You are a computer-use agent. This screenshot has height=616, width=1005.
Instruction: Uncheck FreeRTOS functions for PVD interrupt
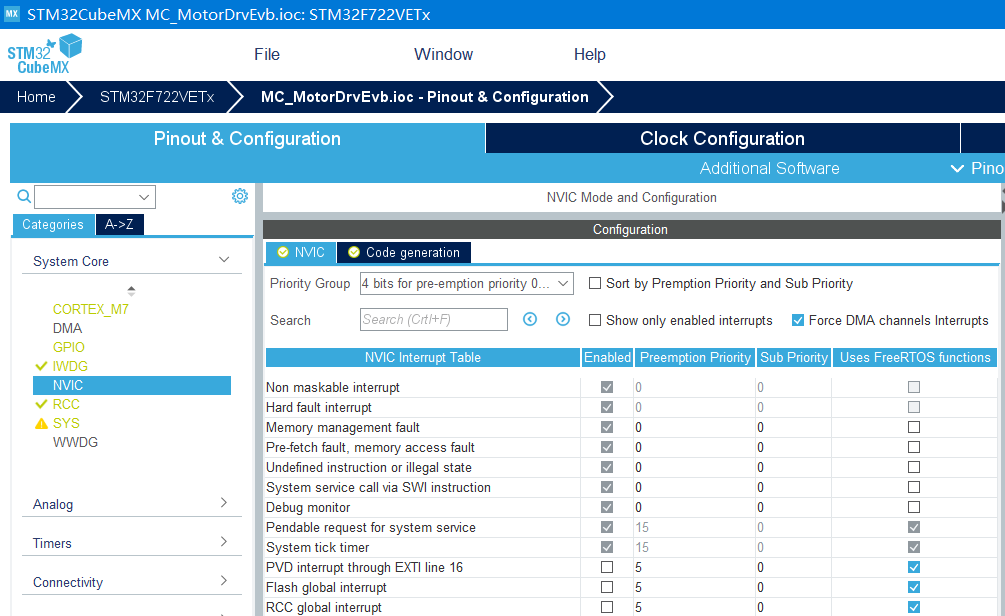(x=914, y=567)
